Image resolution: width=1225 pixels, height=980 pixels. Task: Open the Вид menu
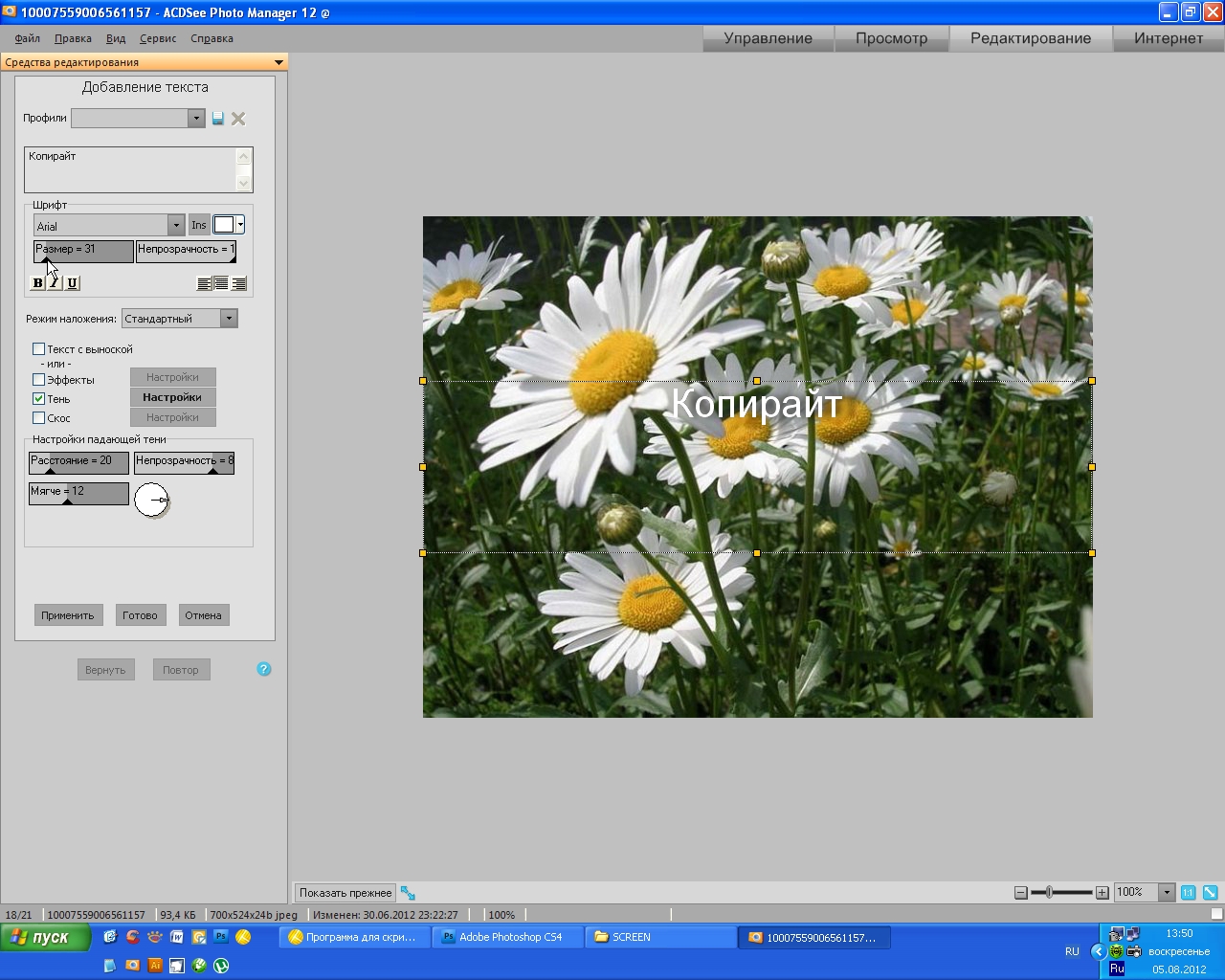(116, 38)
